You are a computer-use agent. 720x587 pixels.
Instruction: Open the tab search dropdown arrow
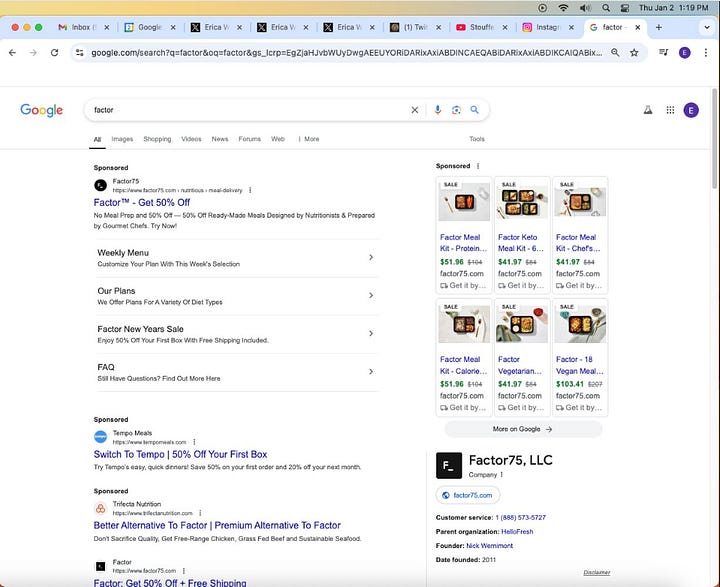(707, 28)
